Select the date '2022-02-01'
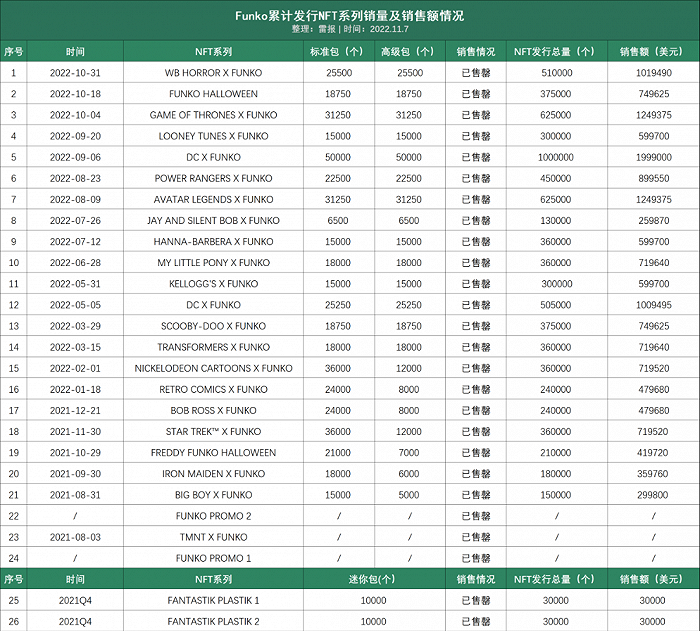Viewport: 700px width, 631px height. [x=75, y=368]
